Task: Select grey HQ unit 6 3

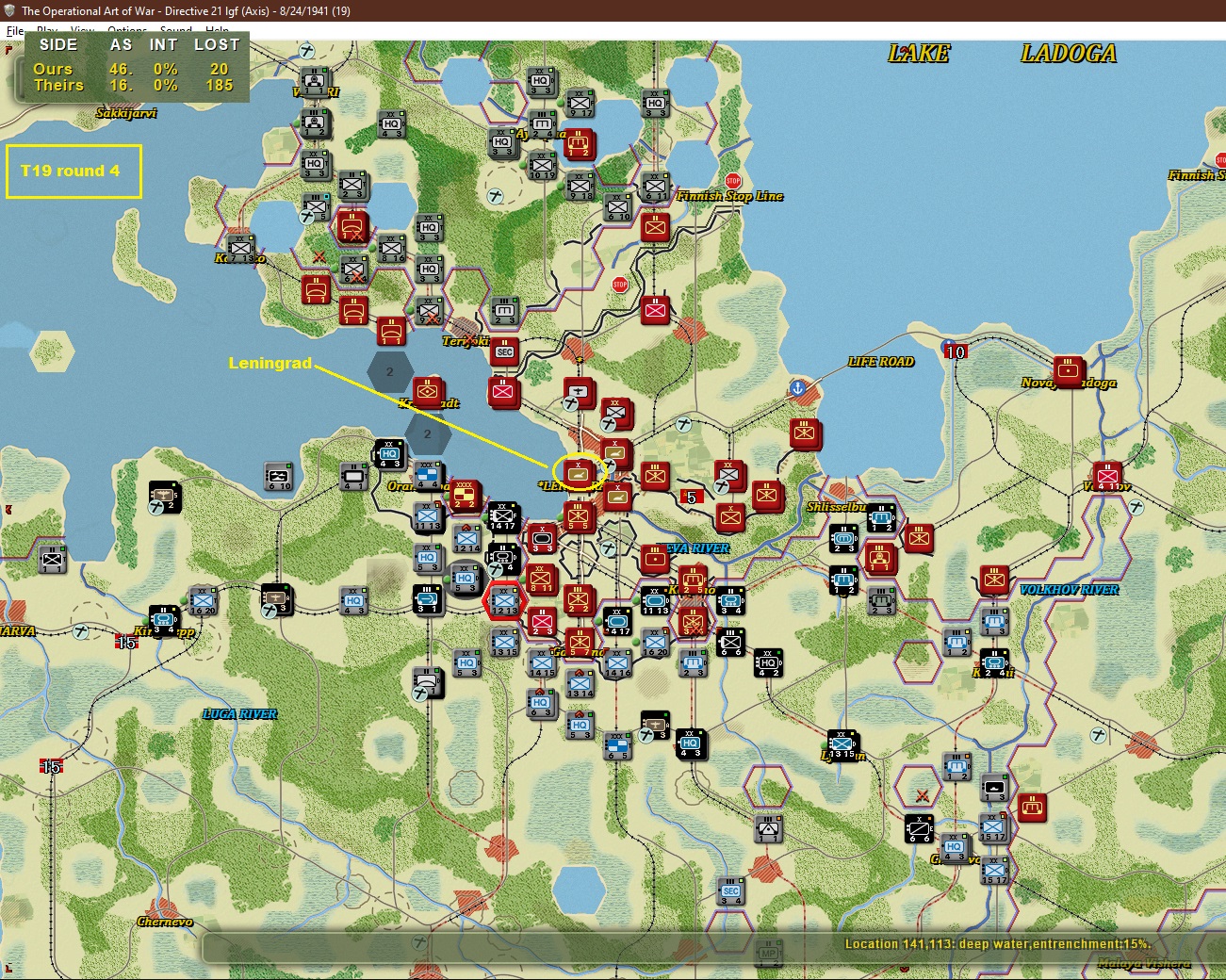Action: [540, 702]
